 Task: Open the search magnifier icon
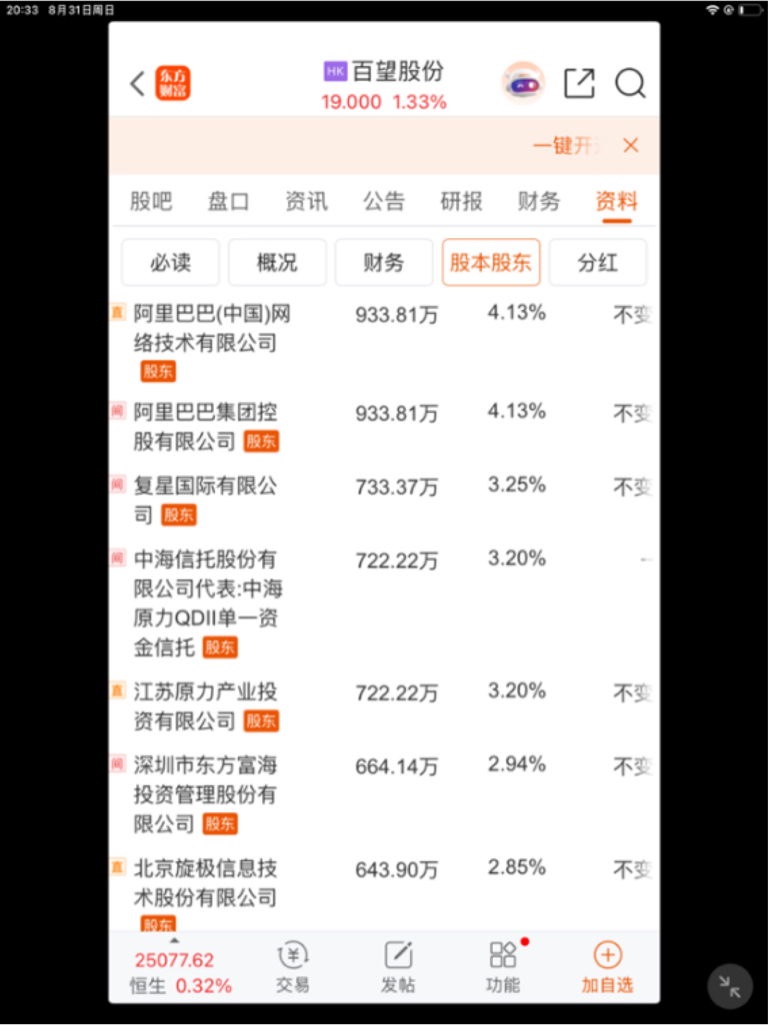click(630, 83)
